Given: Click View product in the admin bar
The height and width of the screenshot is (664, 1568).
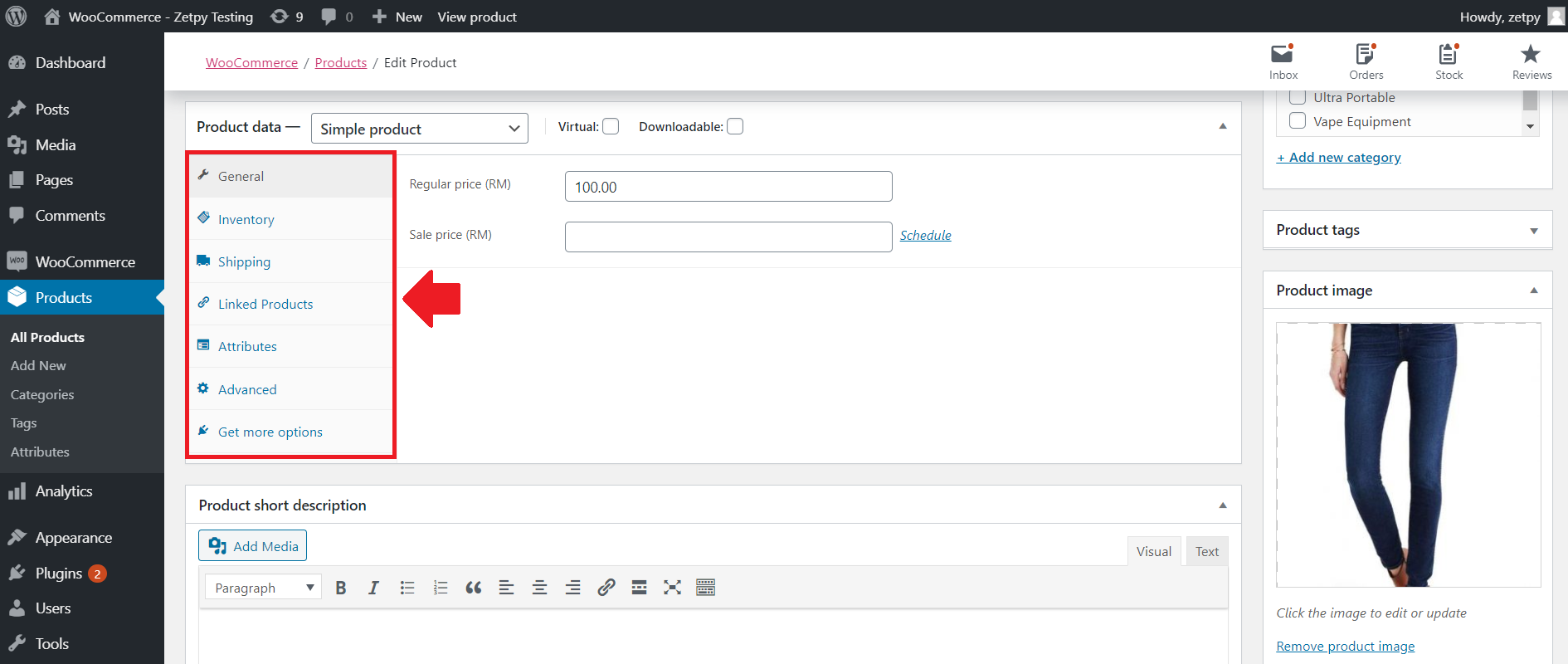Looking at the screenshot, I should point(477,17).
